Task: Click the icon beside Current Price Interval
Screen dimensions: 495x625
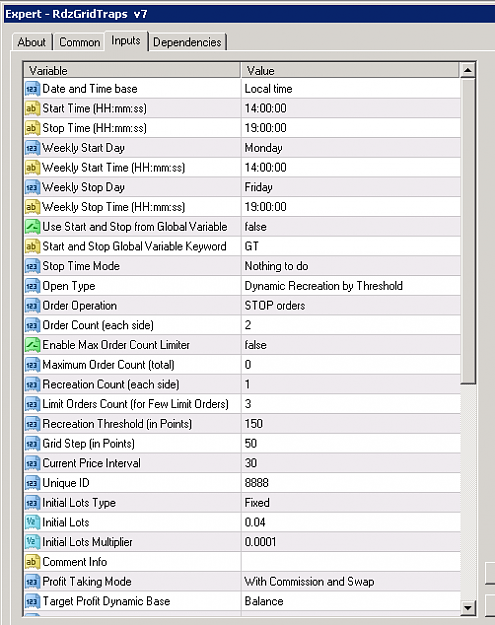Action: (32, 464)
